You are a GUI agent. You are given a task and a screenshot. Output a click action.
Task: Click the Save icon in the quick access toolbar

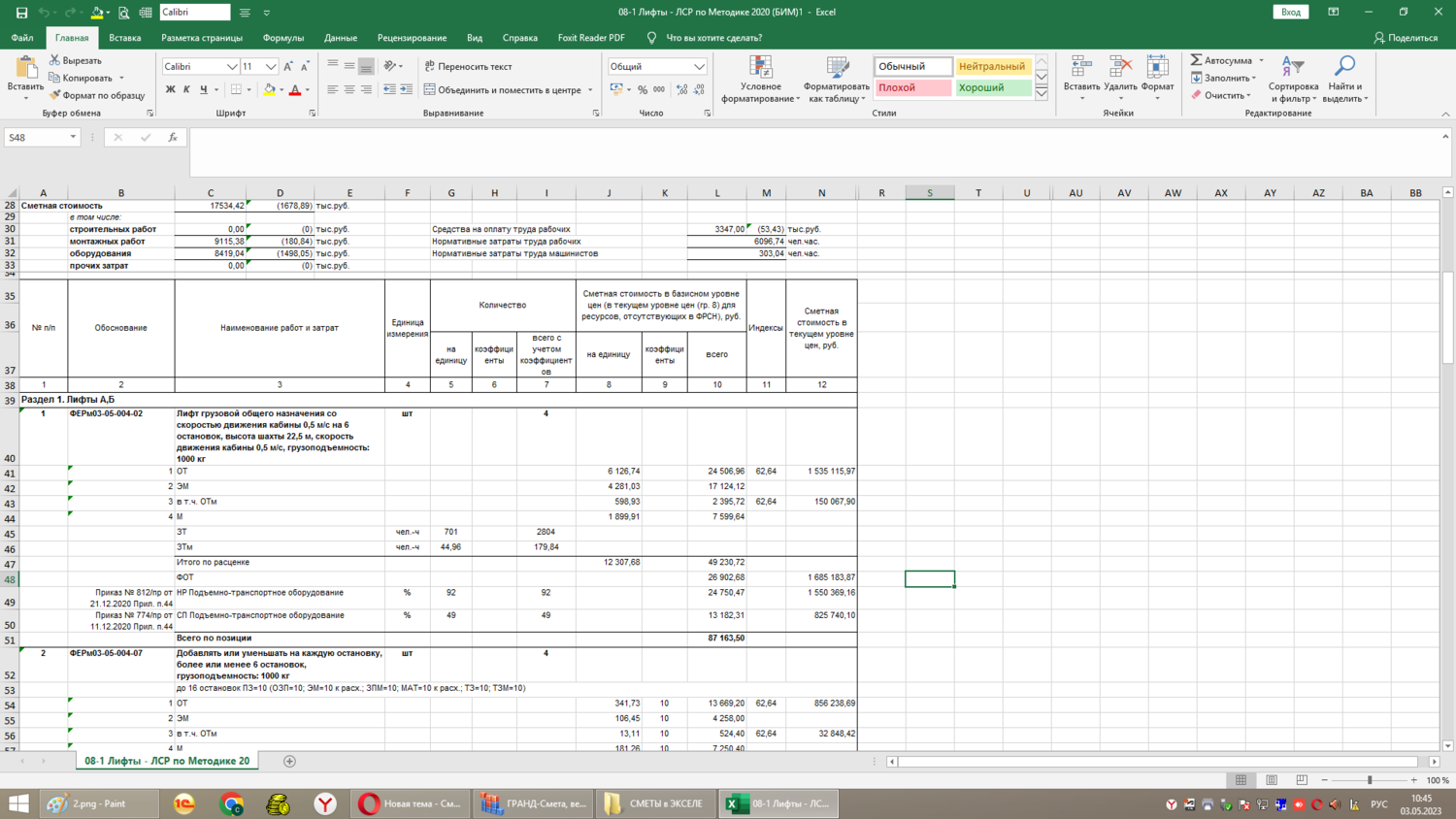[21, 13]
